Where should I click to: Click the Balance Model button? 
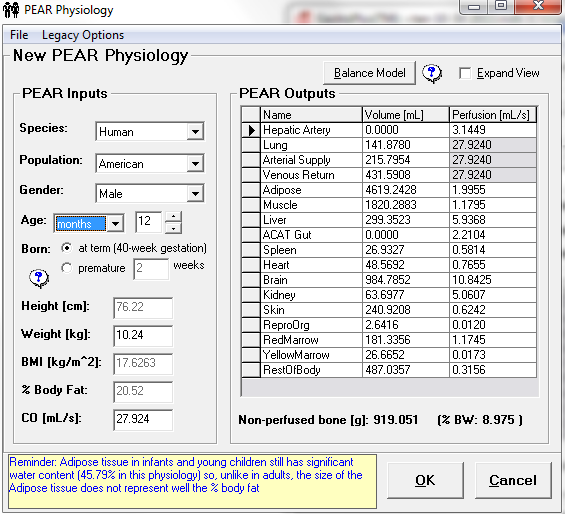coord(370,73)
